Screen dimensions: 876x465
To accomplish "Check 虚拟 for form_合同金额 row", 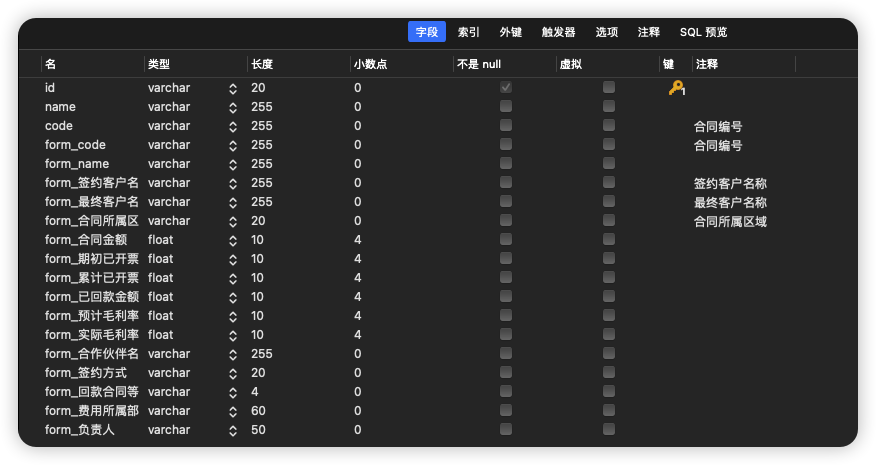I will (x=609, y=239).
